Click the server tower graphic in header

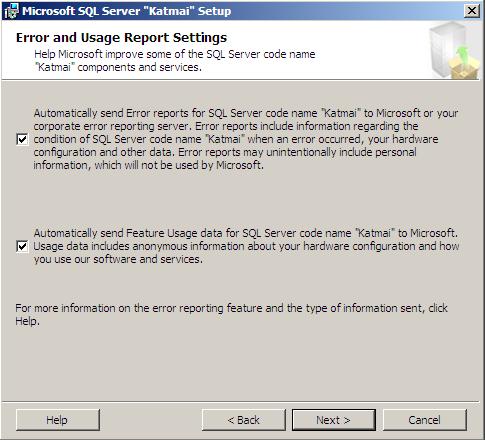447,48
